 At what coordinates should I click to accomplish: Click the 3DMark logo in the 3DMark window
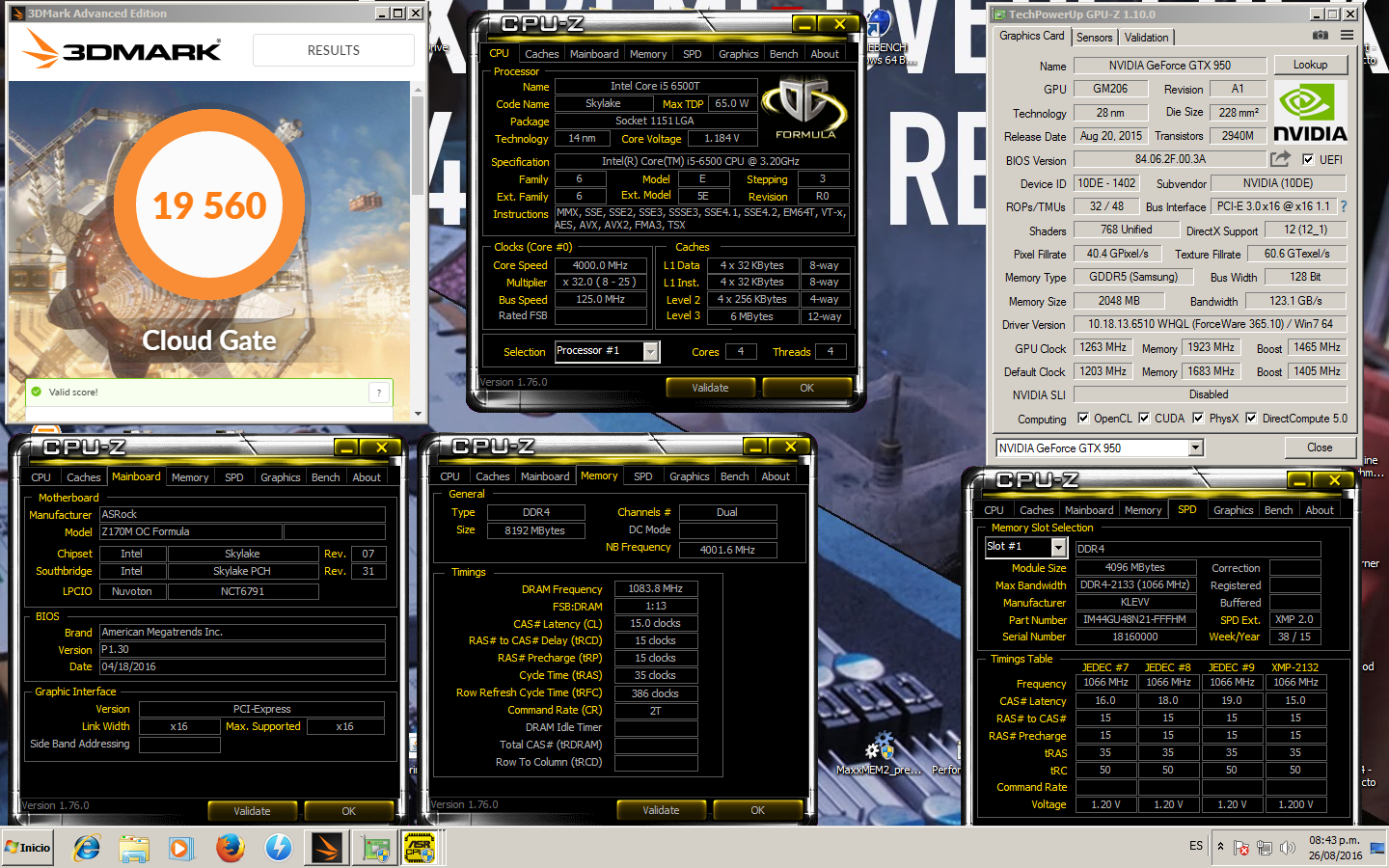pos(123,49)
